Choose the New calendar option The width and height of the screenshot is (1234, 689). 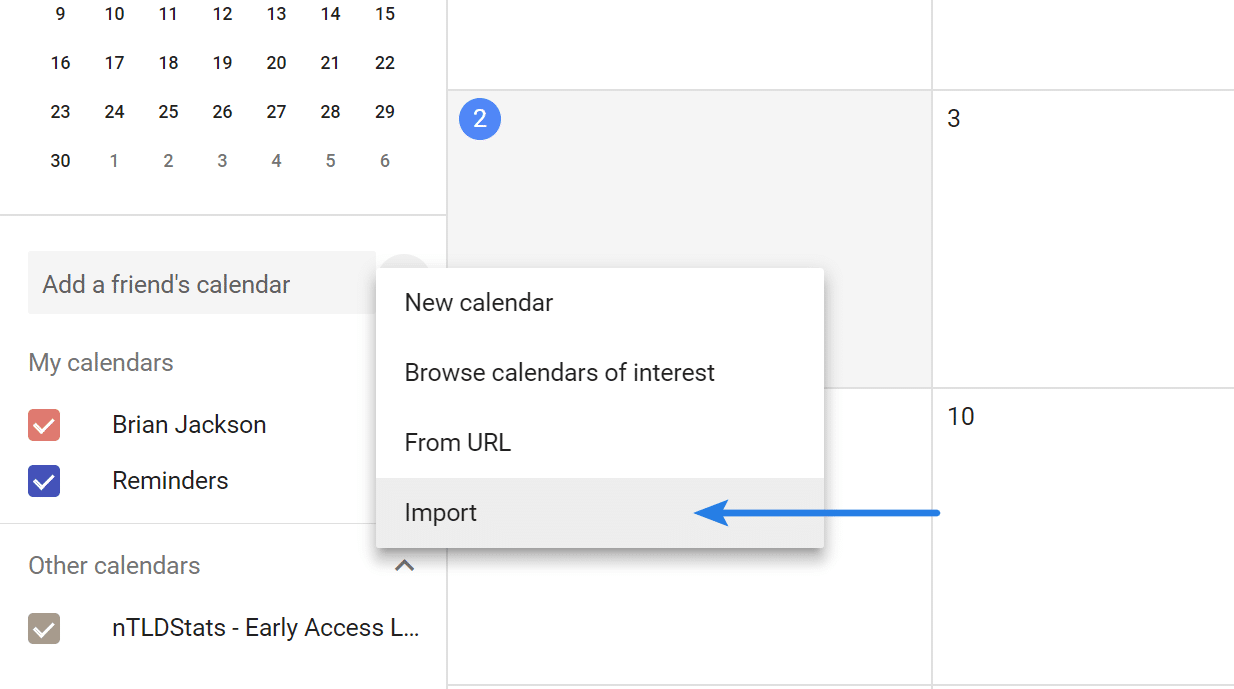[x=478, y=302]
